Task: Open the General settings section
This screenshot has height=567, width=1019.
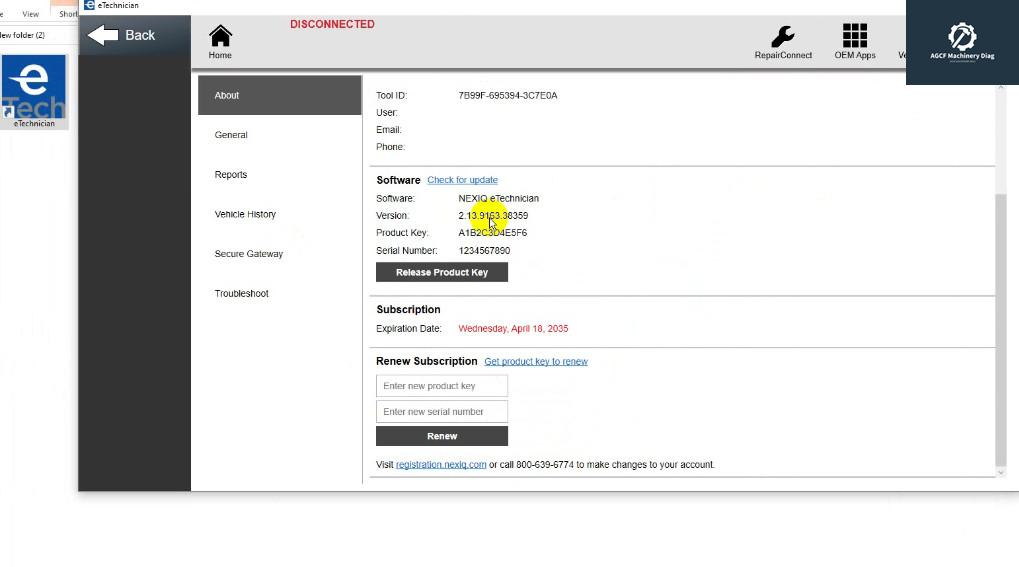Action: 279,135
